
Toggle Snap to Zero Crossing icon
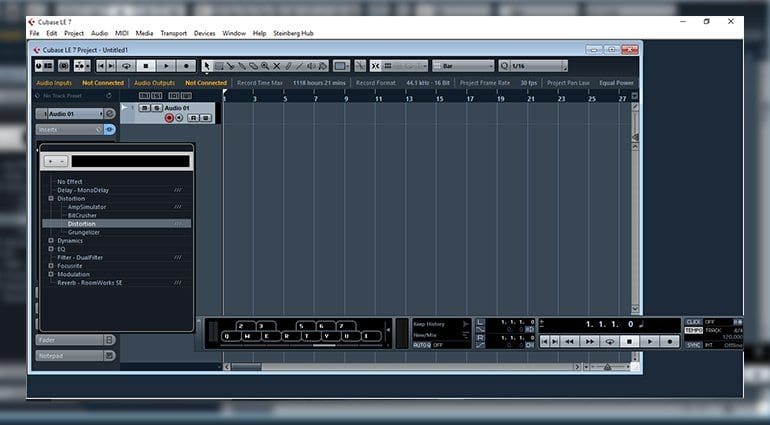tap(360, 66)
